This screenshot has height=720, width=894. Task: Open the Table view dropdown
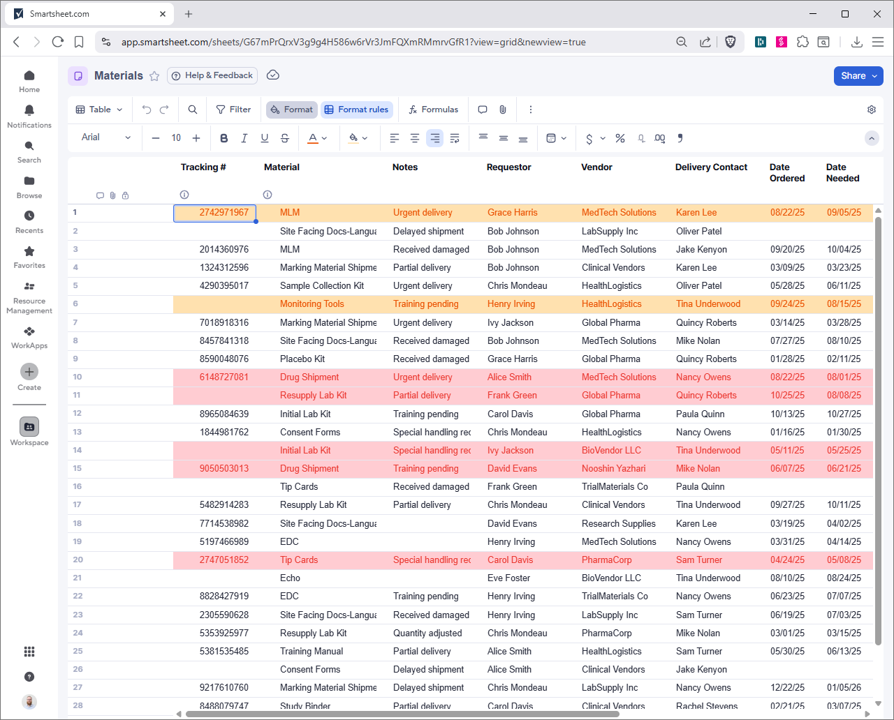[x=100, y=110]
